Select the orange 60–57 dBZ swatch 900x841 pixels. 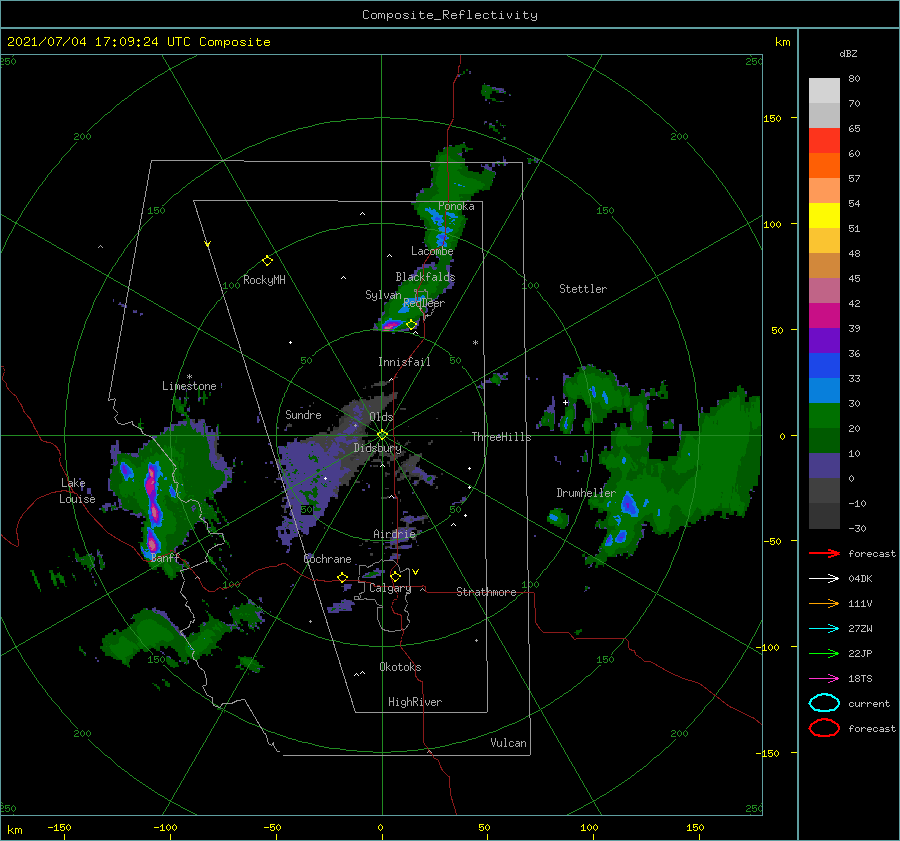[x=824, y=165]
